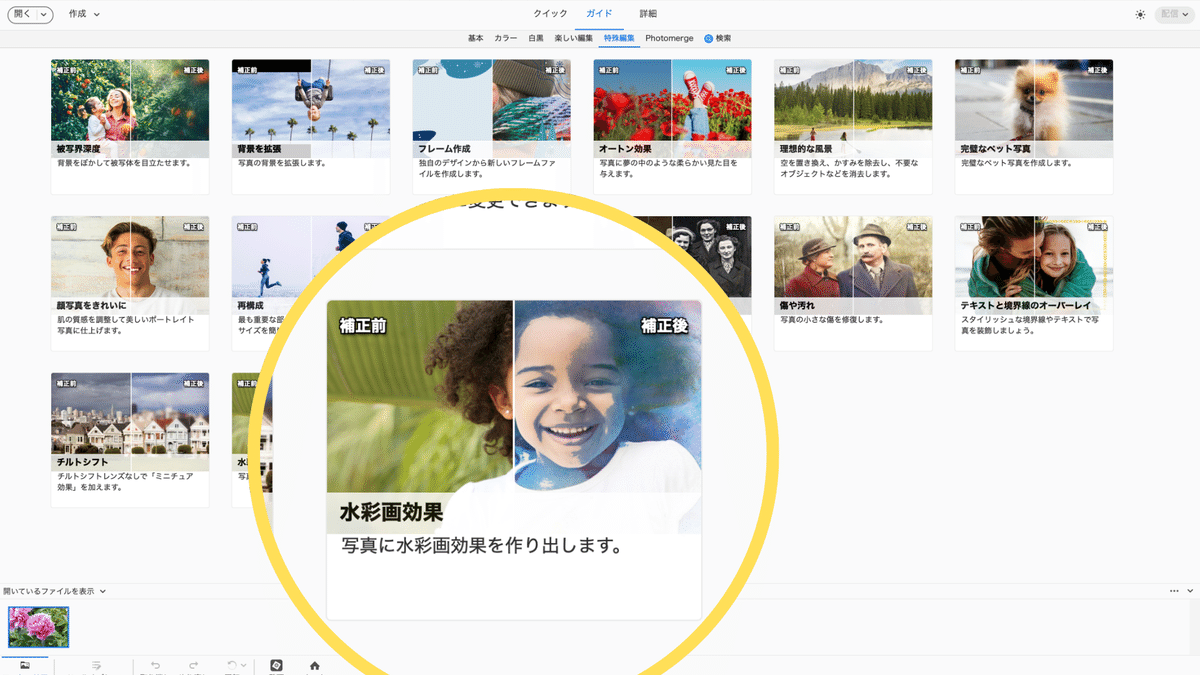Switch to the クイック mode tab
Image resolution: width=1200 pixels, height=675 pixels.
[550, 14]
